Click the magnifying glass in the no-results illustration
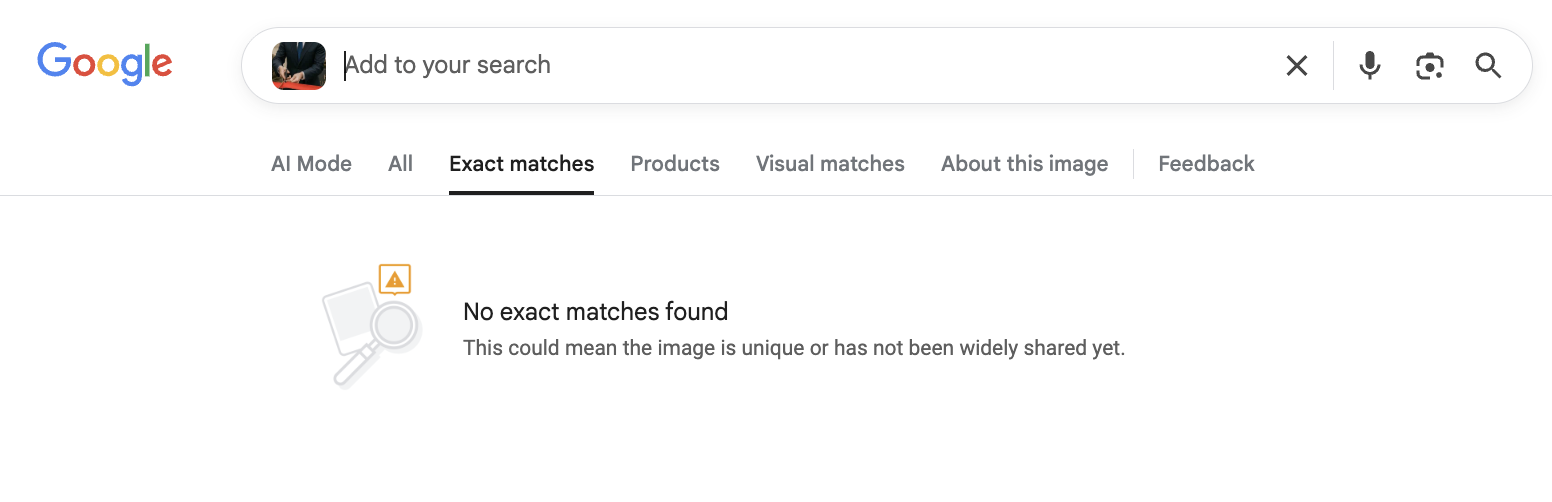Viewport: 1552px width, 502px height. [393, 325]
